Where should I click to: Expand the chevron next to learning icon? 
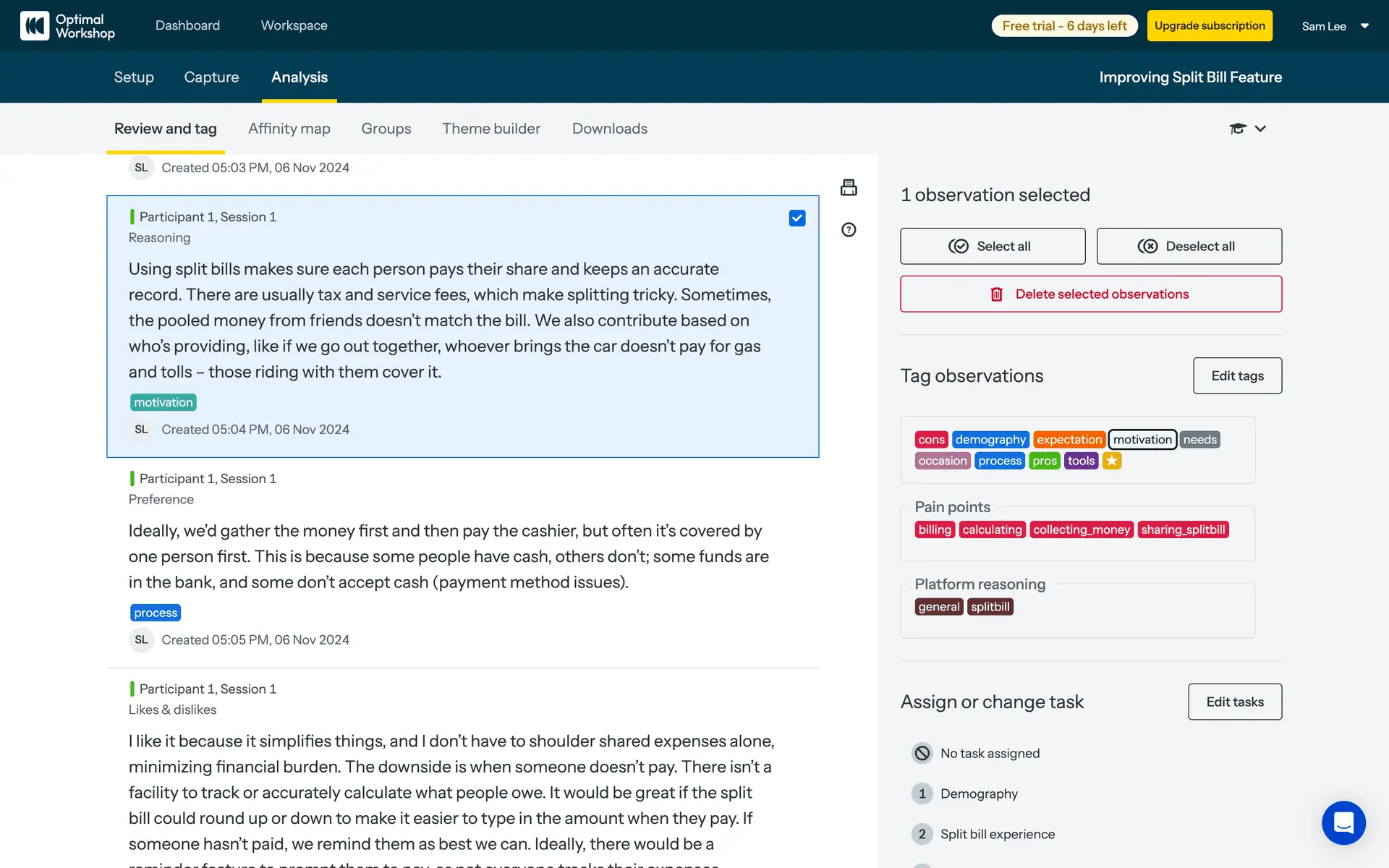click(x=1260, y=129)
